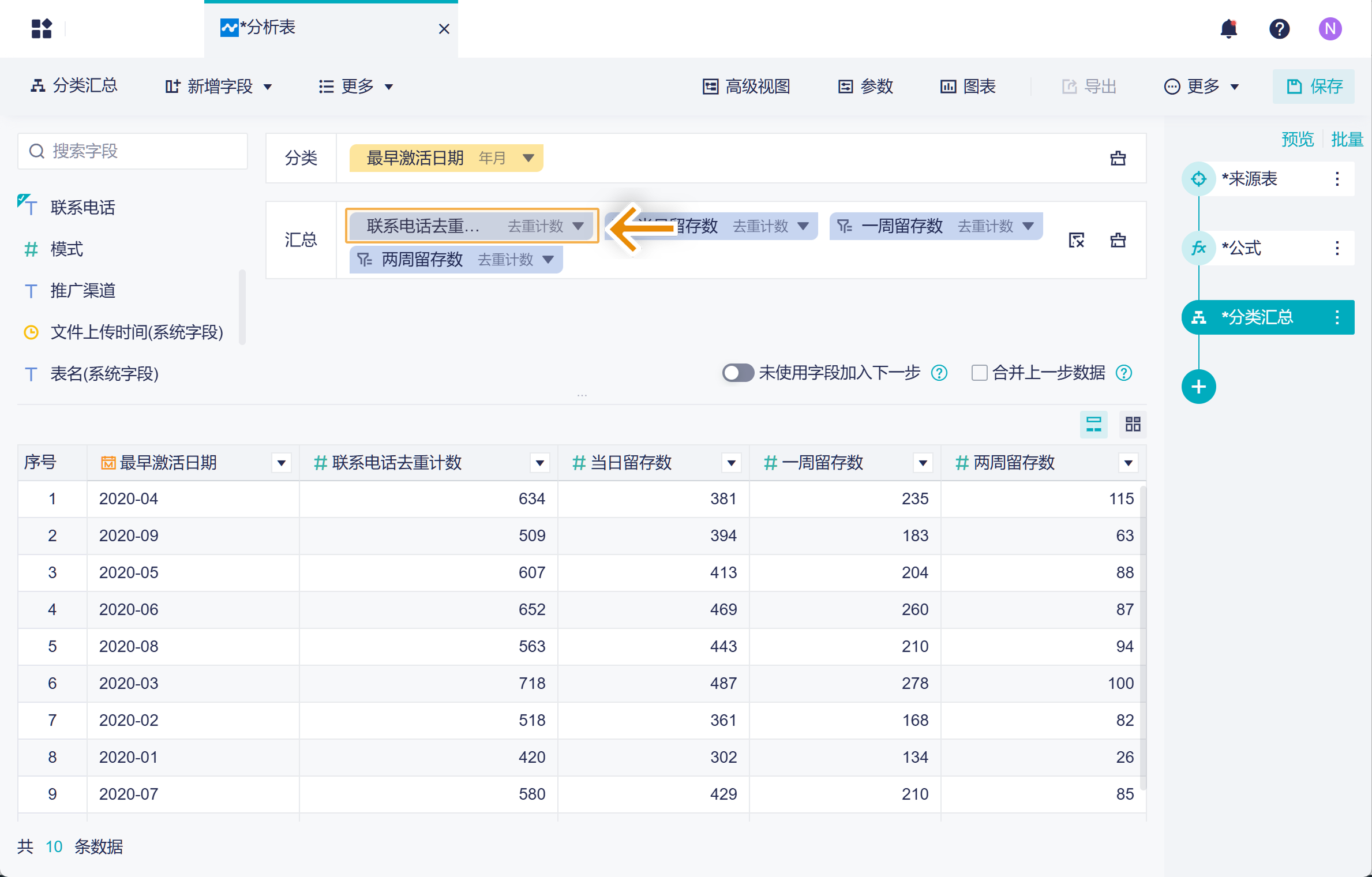
Task: Click the remove-all icon in 汇总 row
Action: (1076, 240)
